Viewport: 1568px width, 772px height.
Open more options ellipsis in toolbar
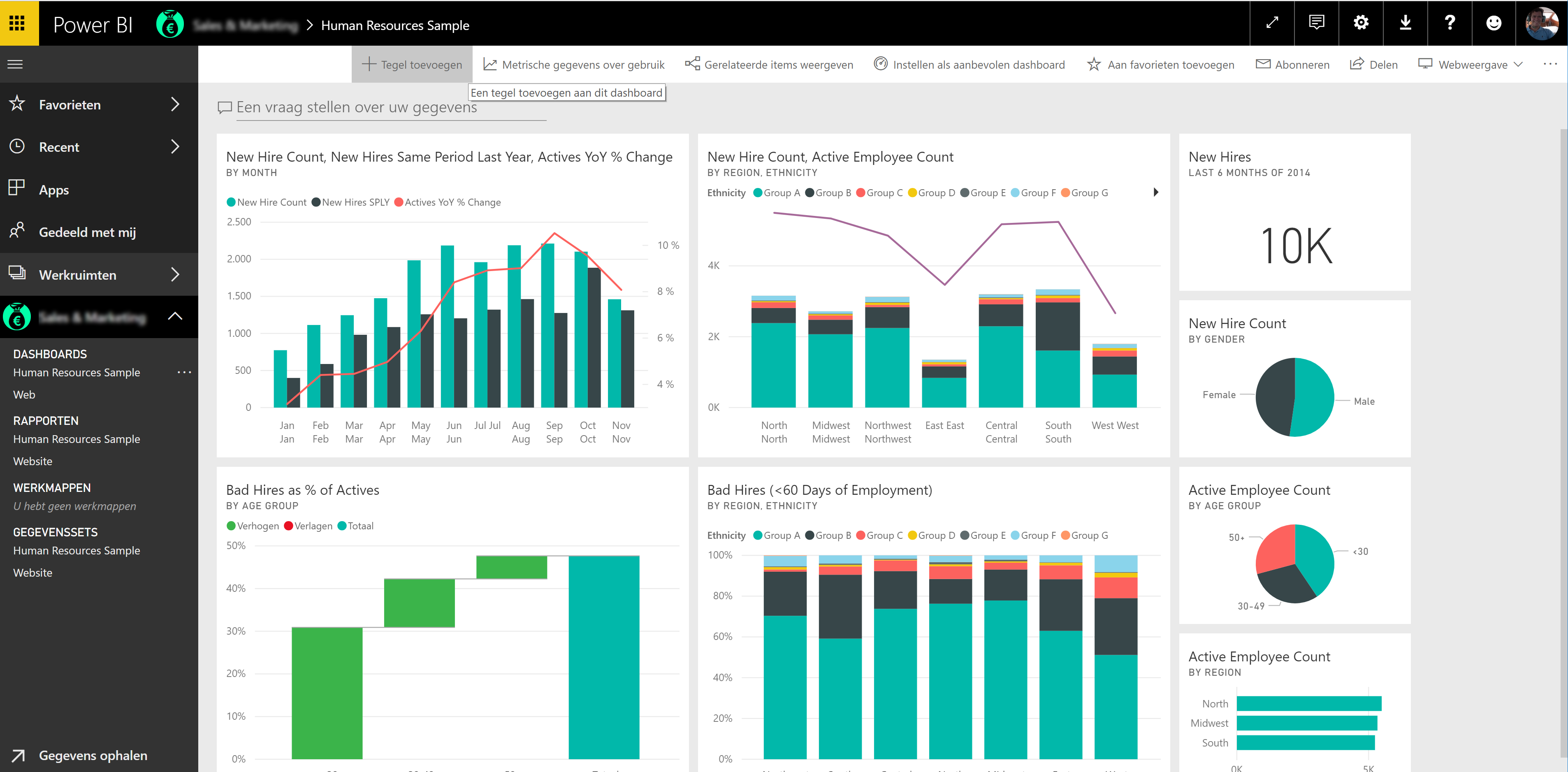[1550, 65]
